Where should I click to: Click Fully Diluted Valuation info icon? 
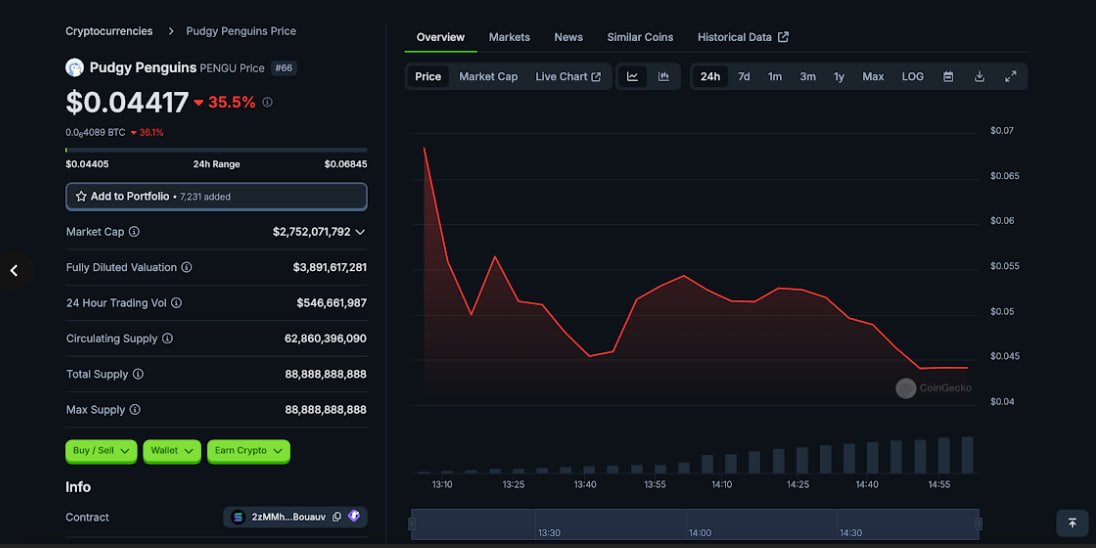(x=187, y=267)
